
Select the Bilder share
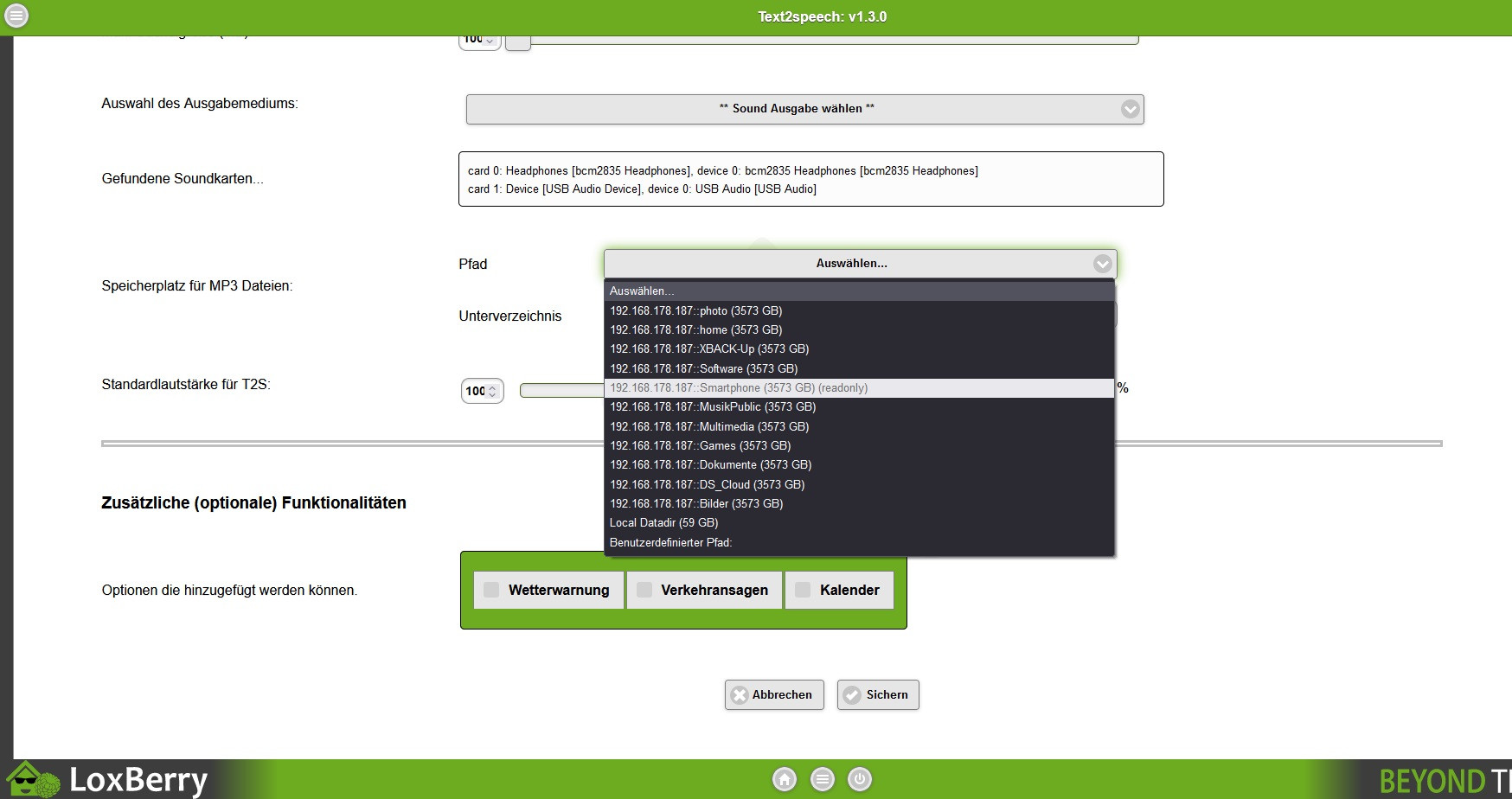[859, 503]
